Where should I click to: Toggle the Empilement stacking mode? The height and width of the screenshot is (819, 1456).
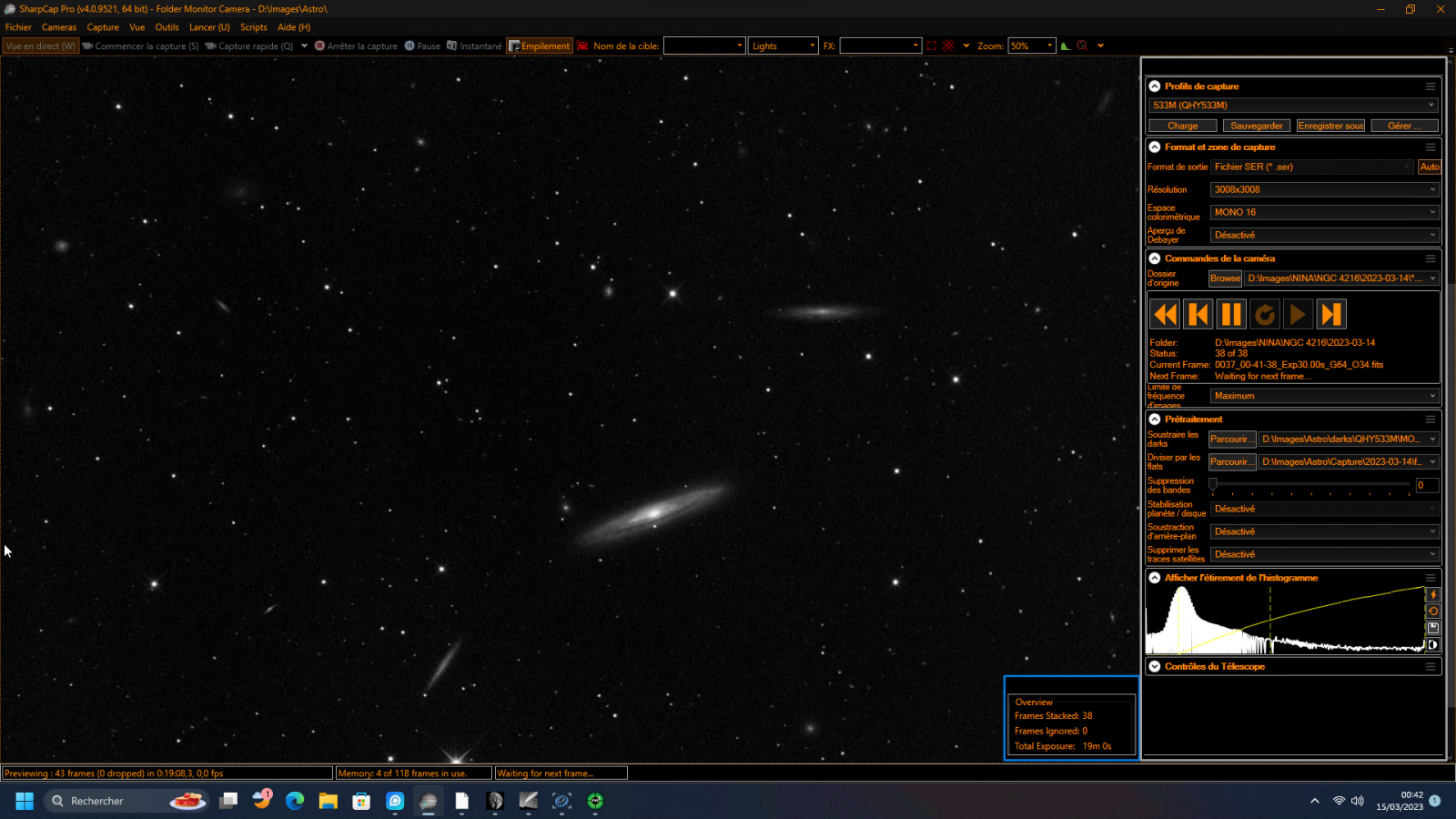pyautogui.click(x=540, y=45)
